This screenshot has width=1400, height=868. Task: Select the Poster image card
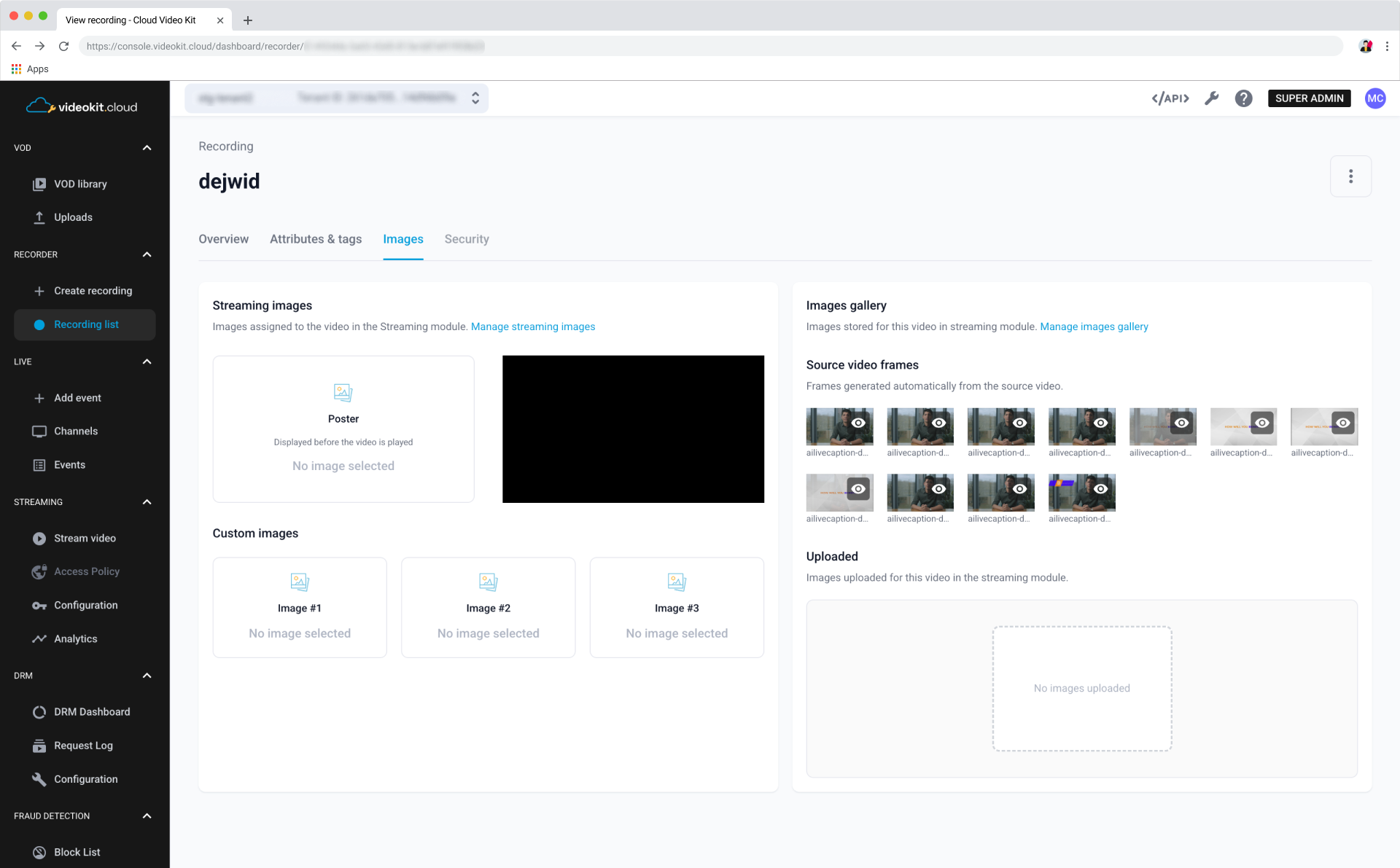[x=343, y=429]
